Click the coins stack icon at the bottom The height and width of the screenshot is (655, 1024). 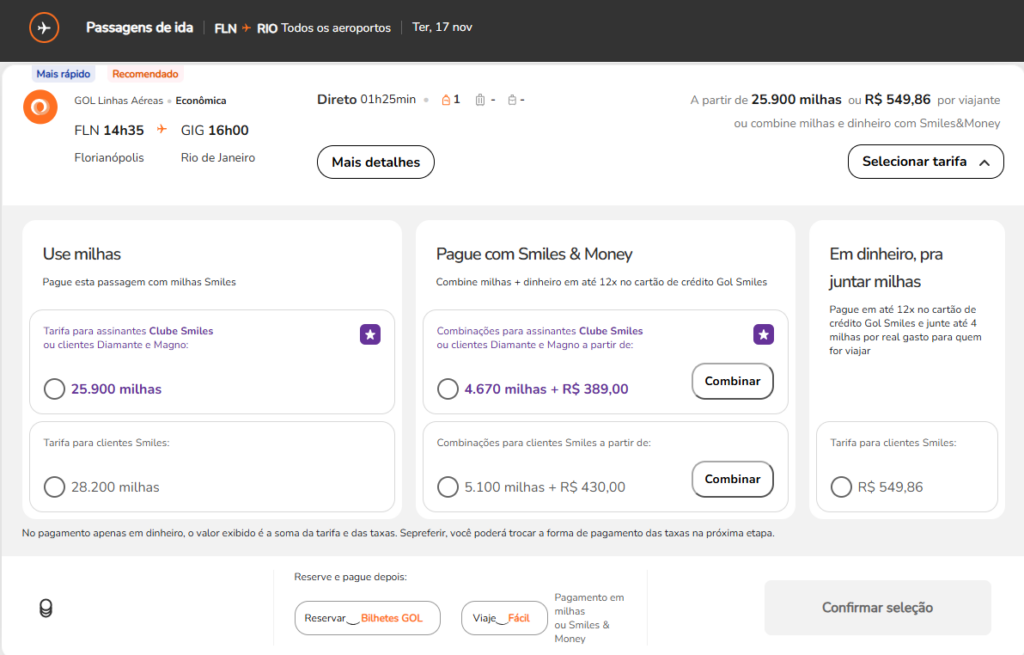46,608
